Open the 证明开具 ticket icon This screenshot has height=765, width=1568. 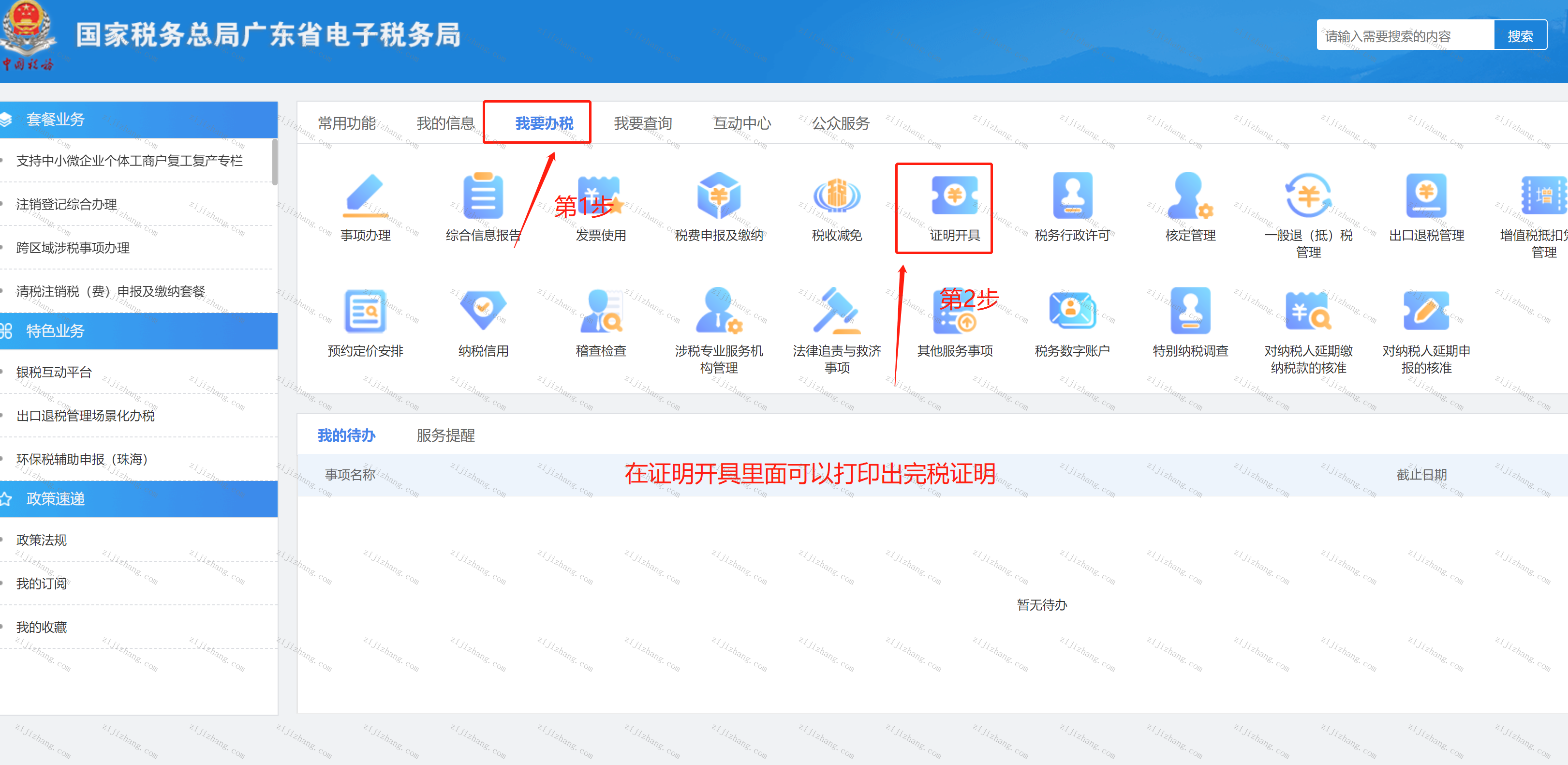(955, 196)
